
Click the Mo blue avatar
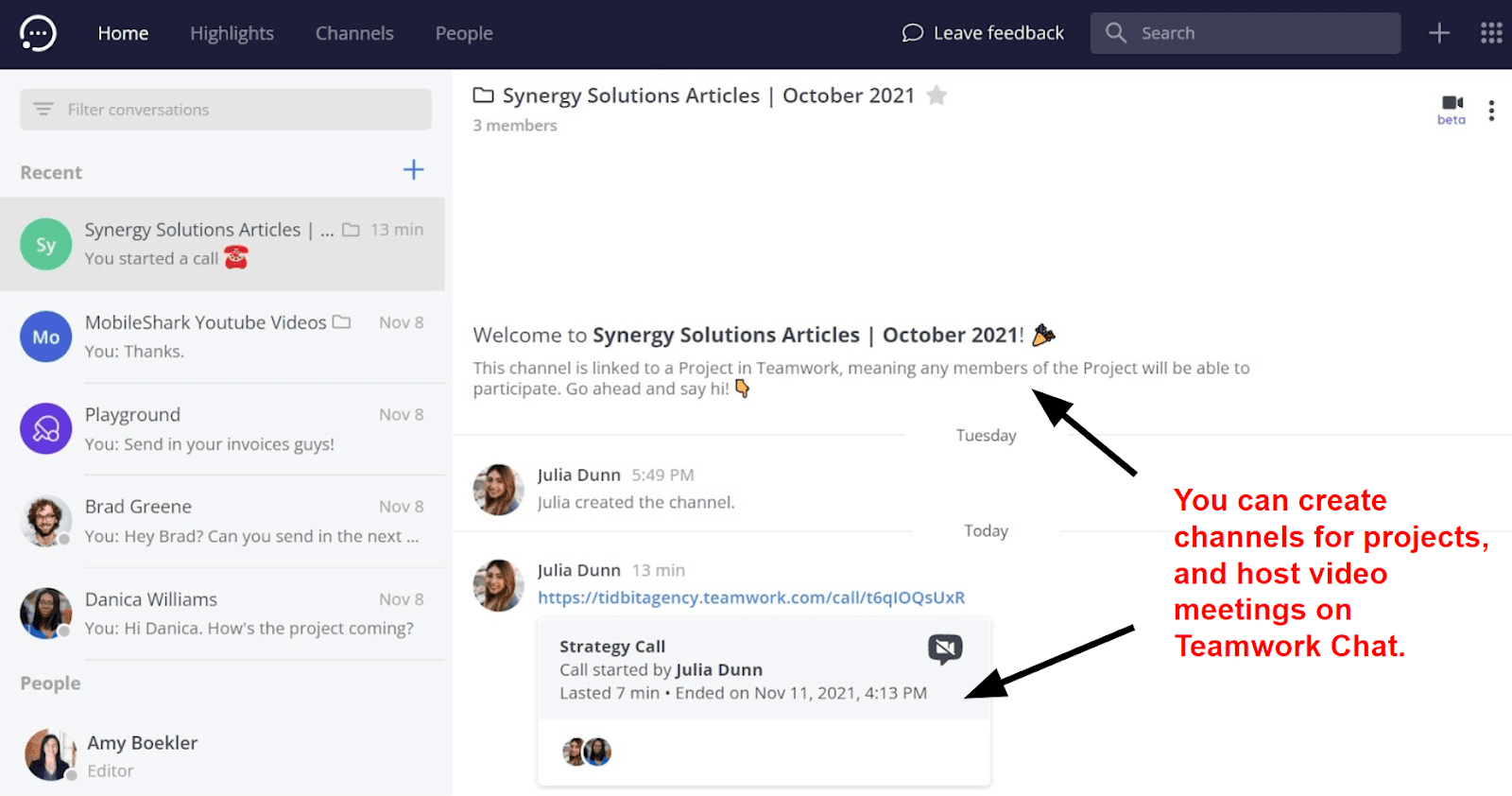click(x=45, y=337)
